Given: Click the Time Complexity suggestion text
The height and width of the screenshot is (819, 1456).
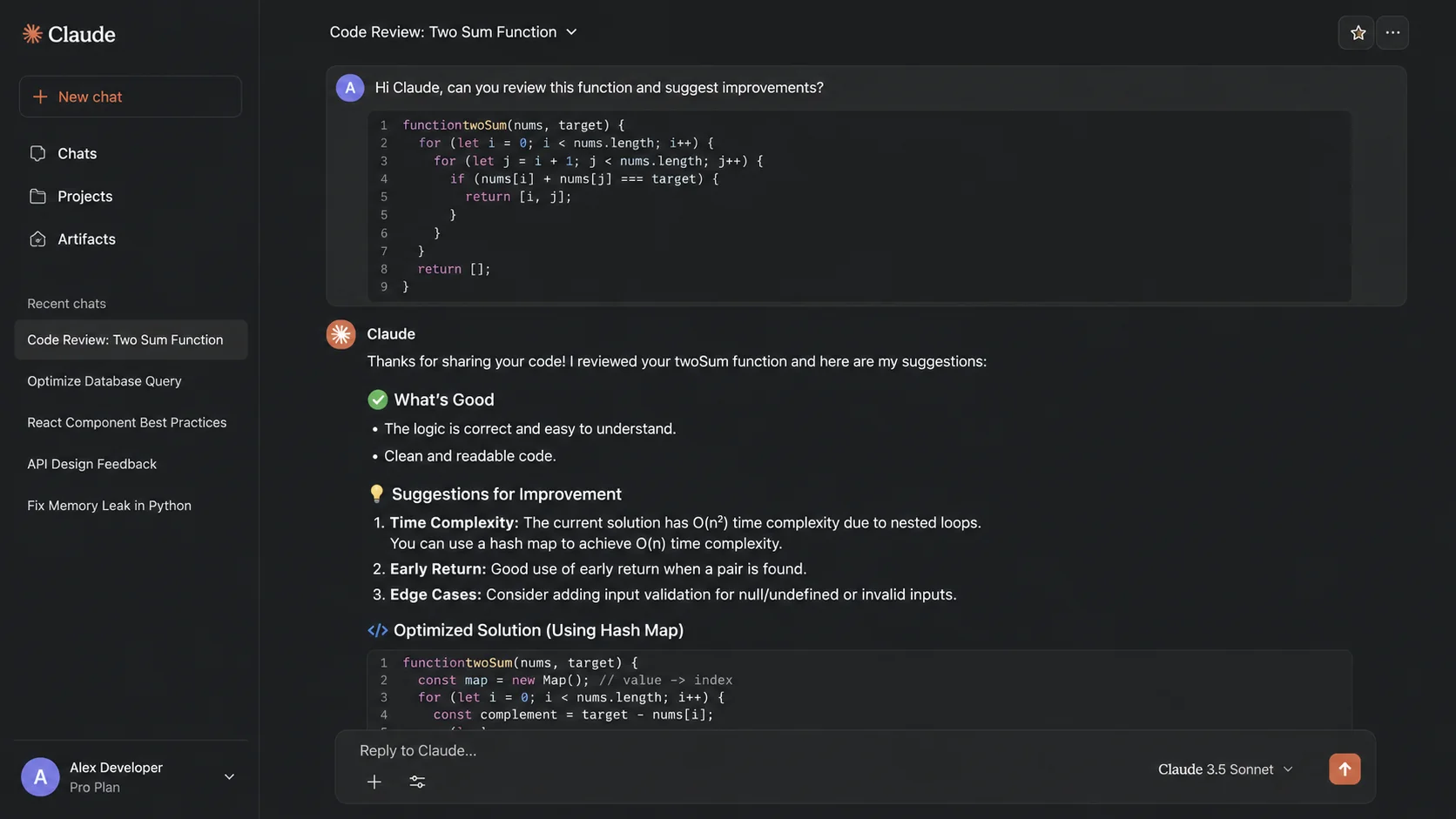Looking at the screenshot, I should pos(685,533).
